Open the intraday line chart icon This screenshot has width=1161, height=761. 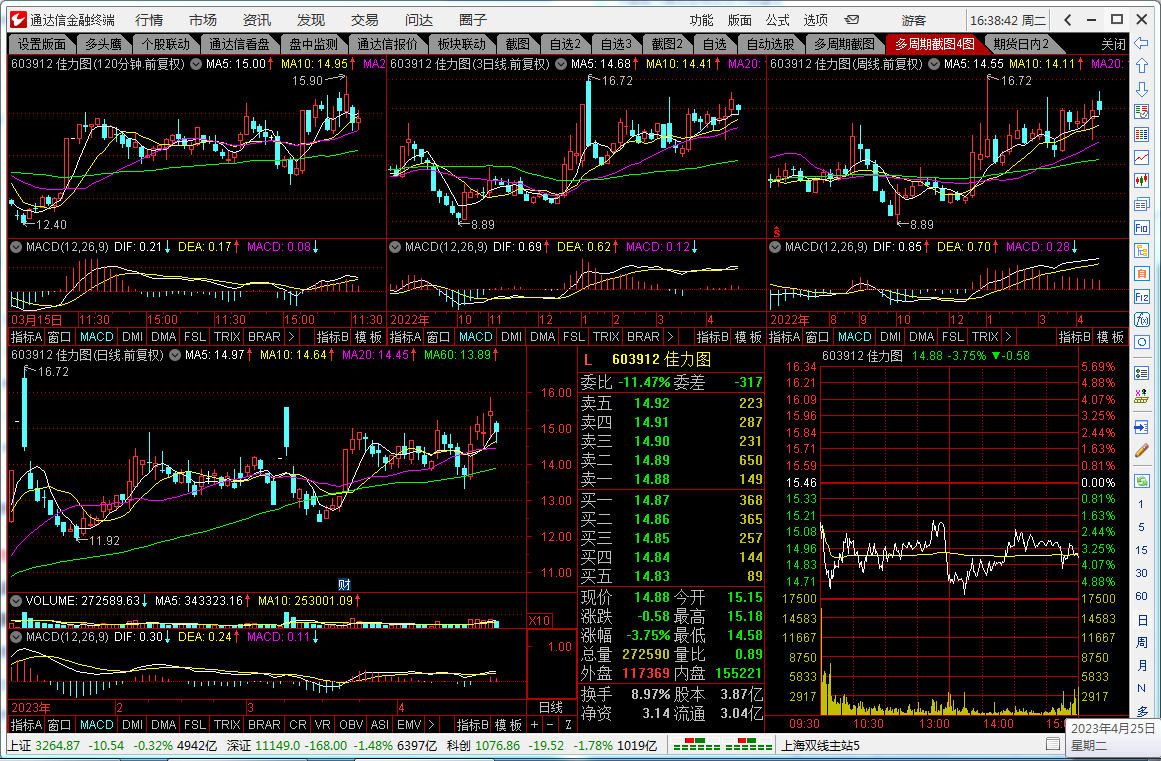tap(1141, 158)
